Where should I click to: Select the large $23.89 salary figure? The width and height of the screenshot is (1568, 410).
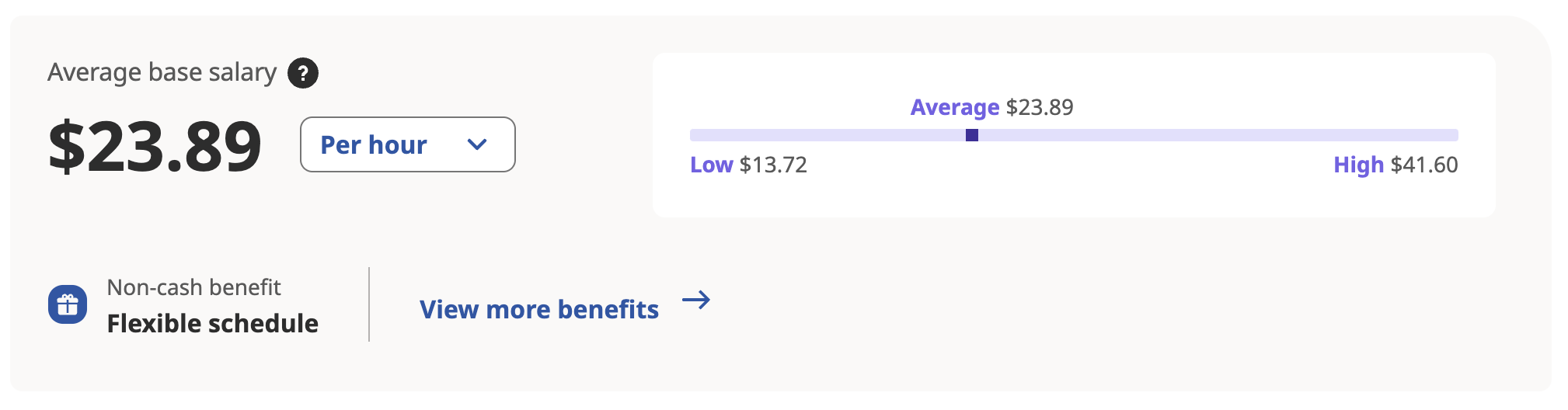(155, 146)
